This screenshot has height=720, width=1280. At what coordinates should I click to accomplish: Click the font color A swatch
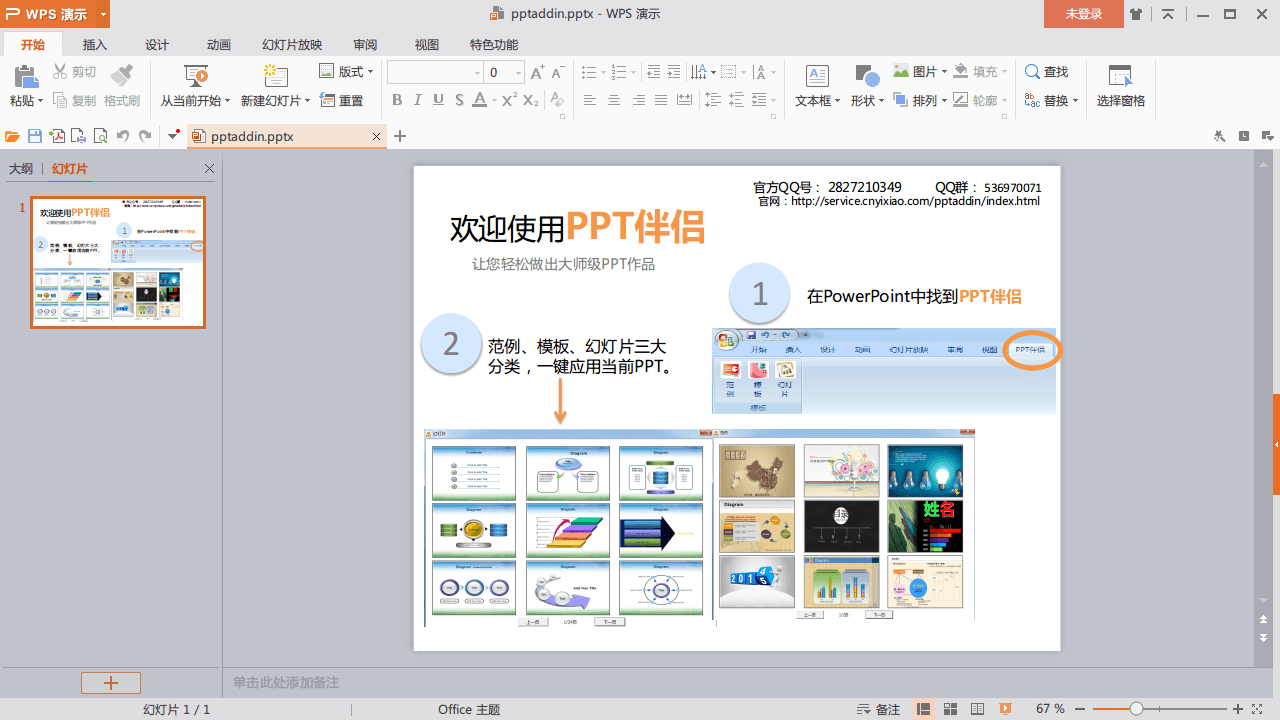click(x=480, y=100)
